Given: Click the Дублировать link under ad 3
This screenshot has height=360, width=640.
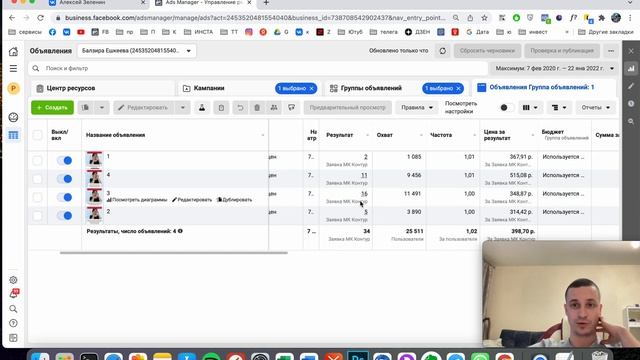Looking at the screenshot, I should point(234,200).
